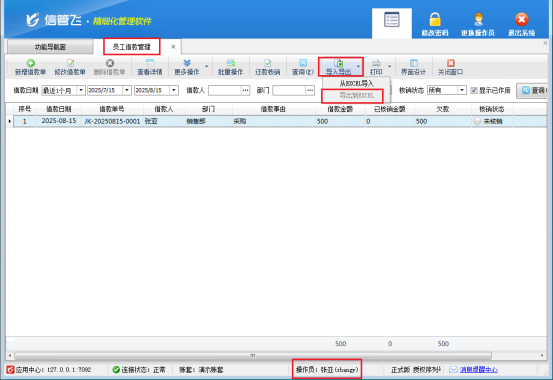Click the 新增借款单 add icon
Image resolution: width=553 pixels, height=380 pixels.
click(30, 63)
